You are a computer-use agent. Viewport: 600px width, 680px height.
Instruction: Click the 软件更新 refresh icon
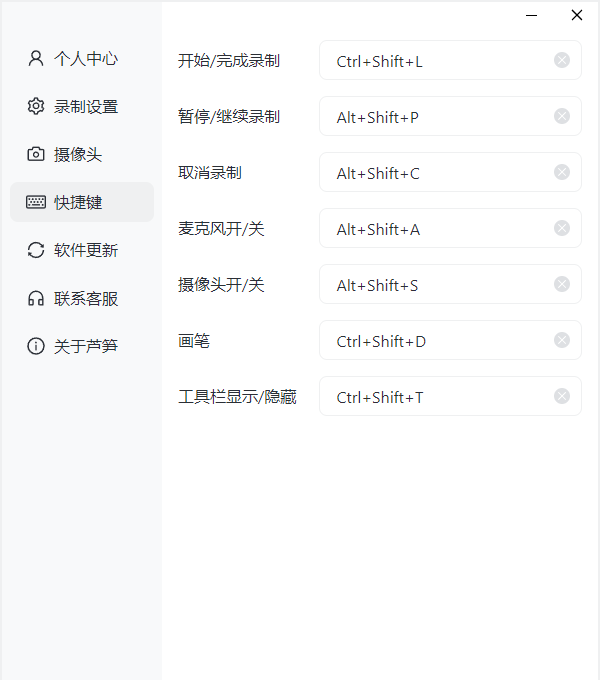[36, 250]
